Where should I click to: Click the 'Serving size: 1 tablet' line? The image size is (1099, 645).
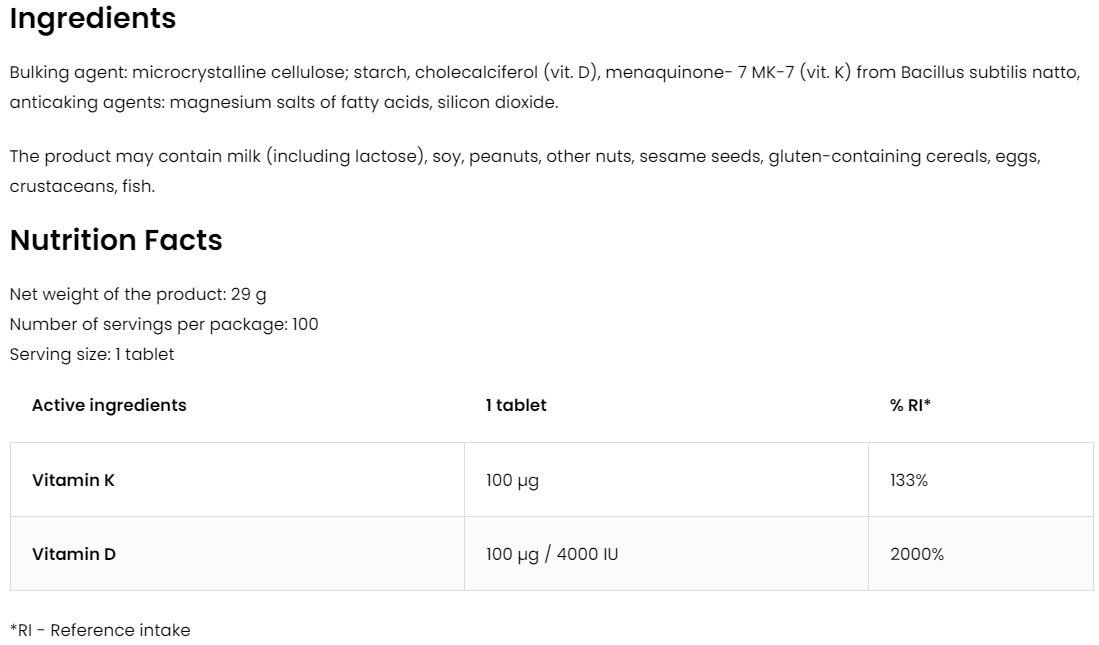92,354
